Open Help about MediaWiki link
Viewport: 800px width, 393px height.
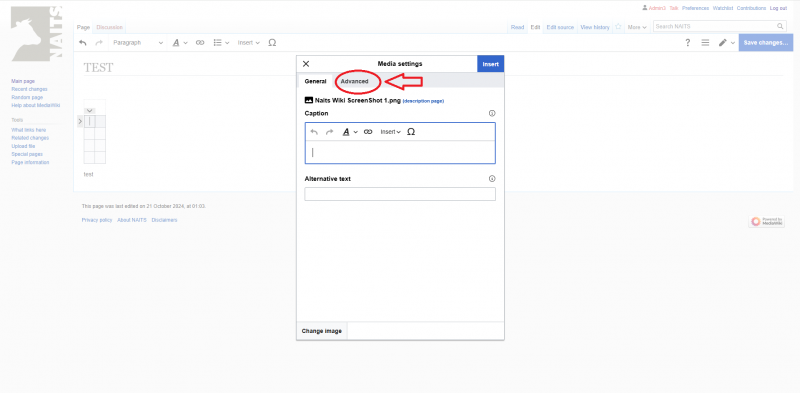point(36,106)
